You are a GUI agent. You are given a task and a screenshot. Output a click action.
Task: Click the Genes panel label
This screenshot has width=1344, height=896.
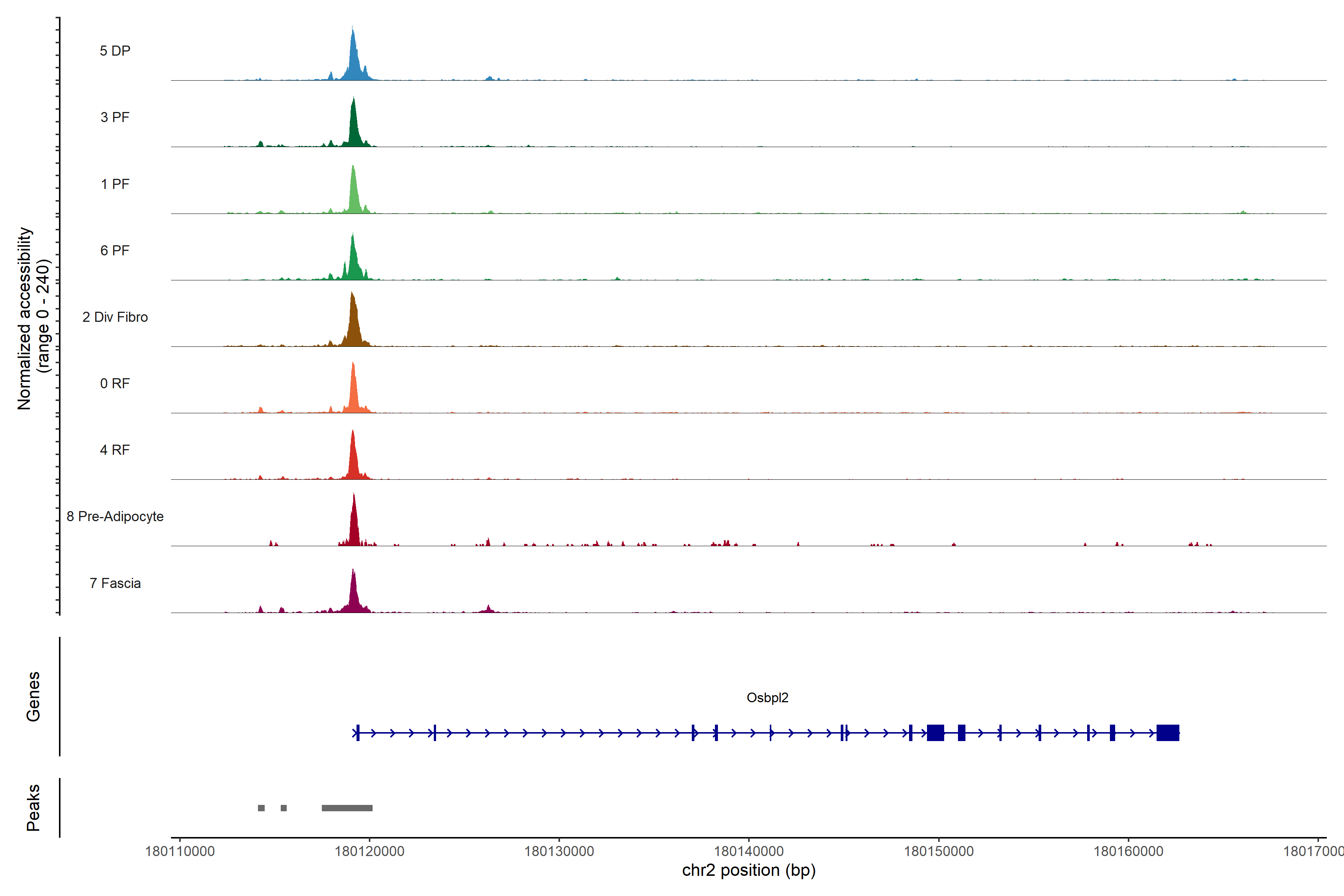(x=33, y=697)
